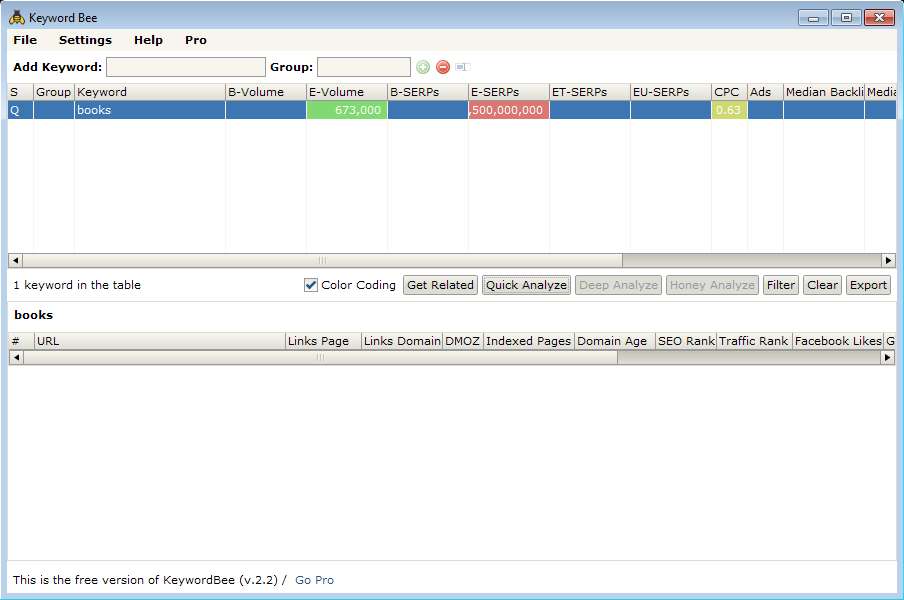Viewport: 904px width, 600px height.
Task: Click the Go Pro link
Action: [x=314, y=580]
